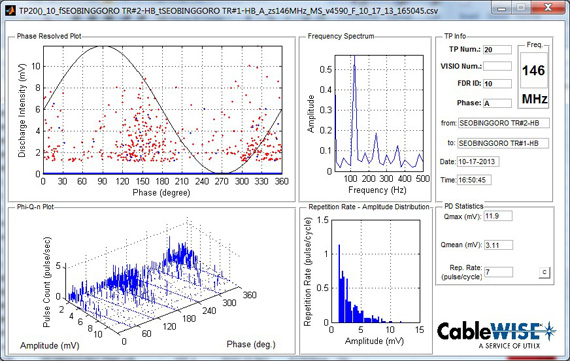Click the TP Num. field showing 20

(x=497, y=50)
